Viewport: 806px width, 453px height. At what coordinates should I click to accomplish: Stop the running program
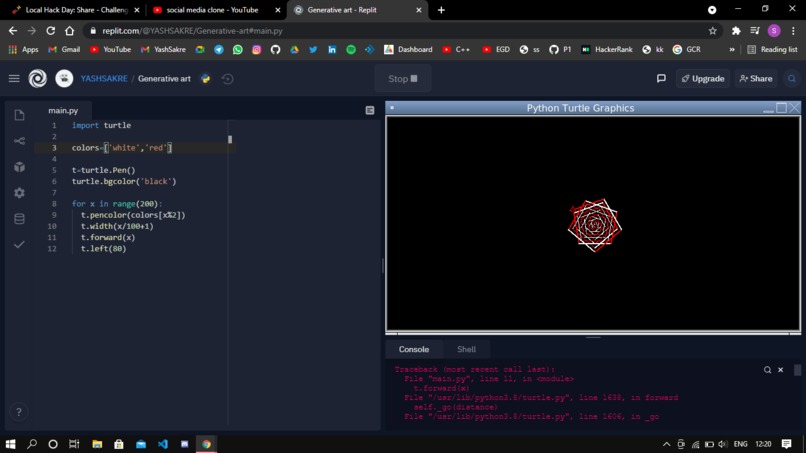pos(402,79)
